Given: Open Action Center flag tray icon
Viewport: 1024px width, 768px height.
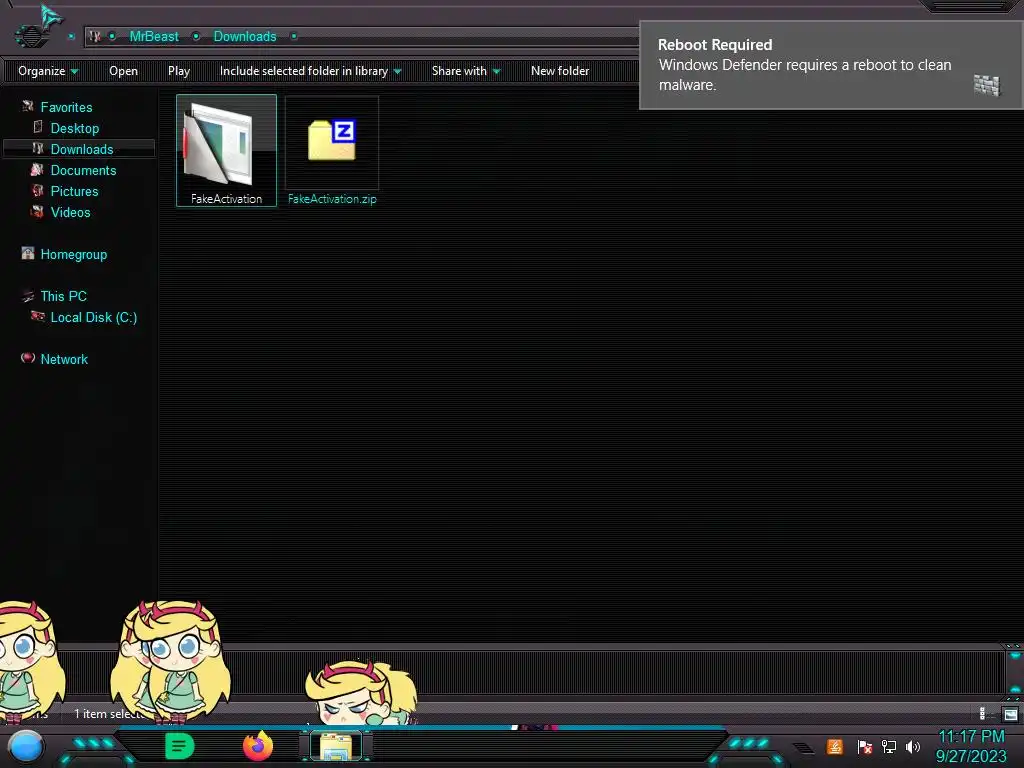Looking at the screenshot, I should pos(865,746).
